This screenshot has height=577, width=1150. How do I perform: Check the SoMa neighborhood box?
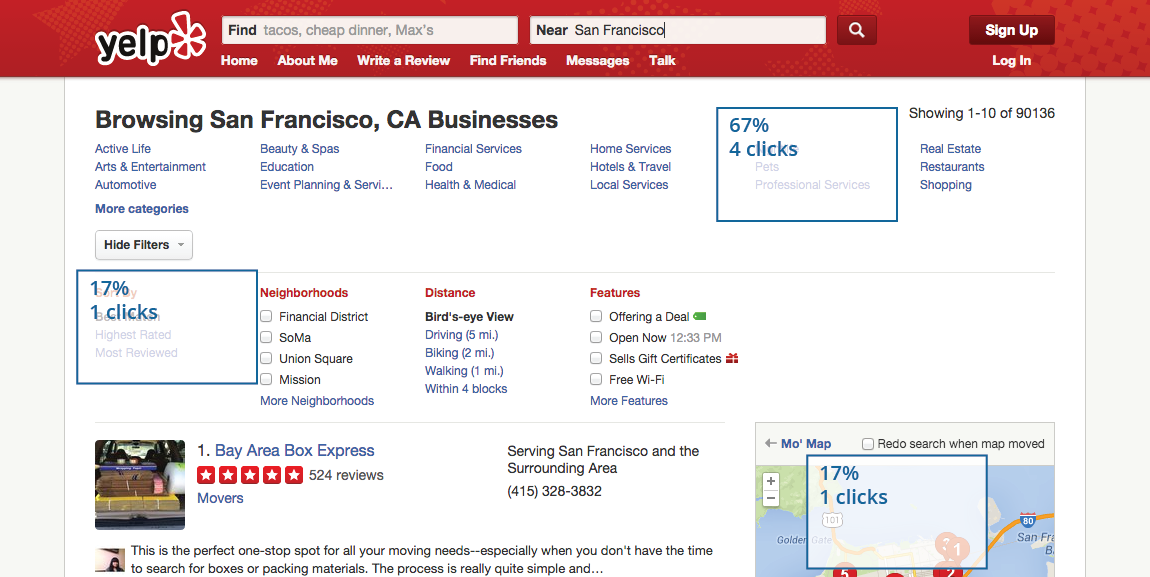tap(266, 337)
